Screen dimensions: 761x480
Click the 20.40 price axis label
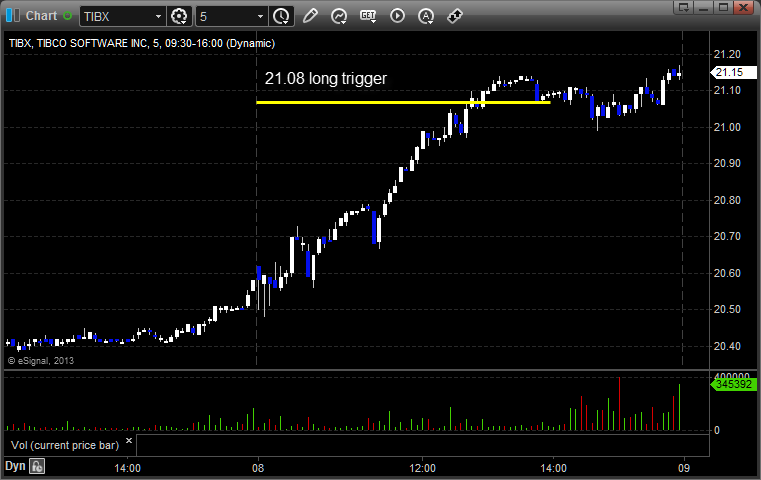(x=727, y=346)
